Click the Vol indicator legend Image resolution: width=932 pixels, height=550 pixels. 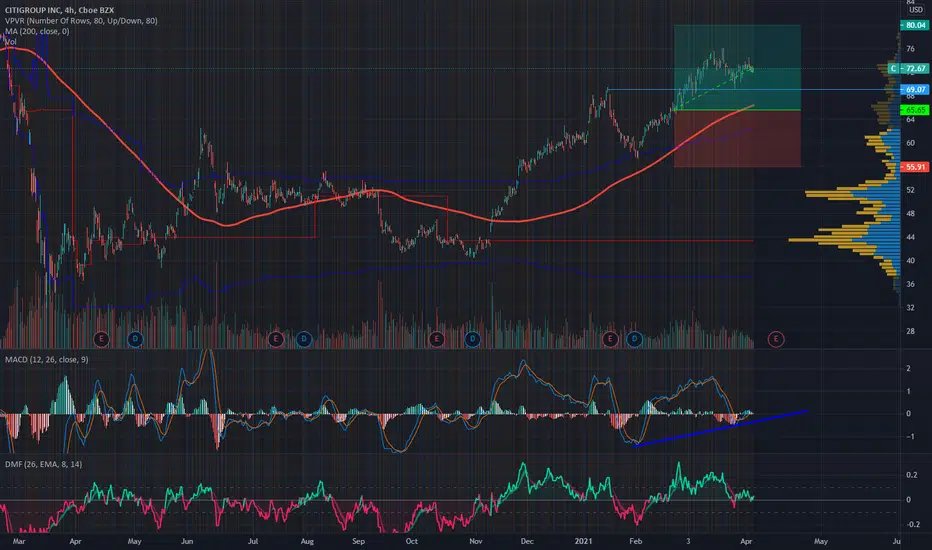click(11, 42)
